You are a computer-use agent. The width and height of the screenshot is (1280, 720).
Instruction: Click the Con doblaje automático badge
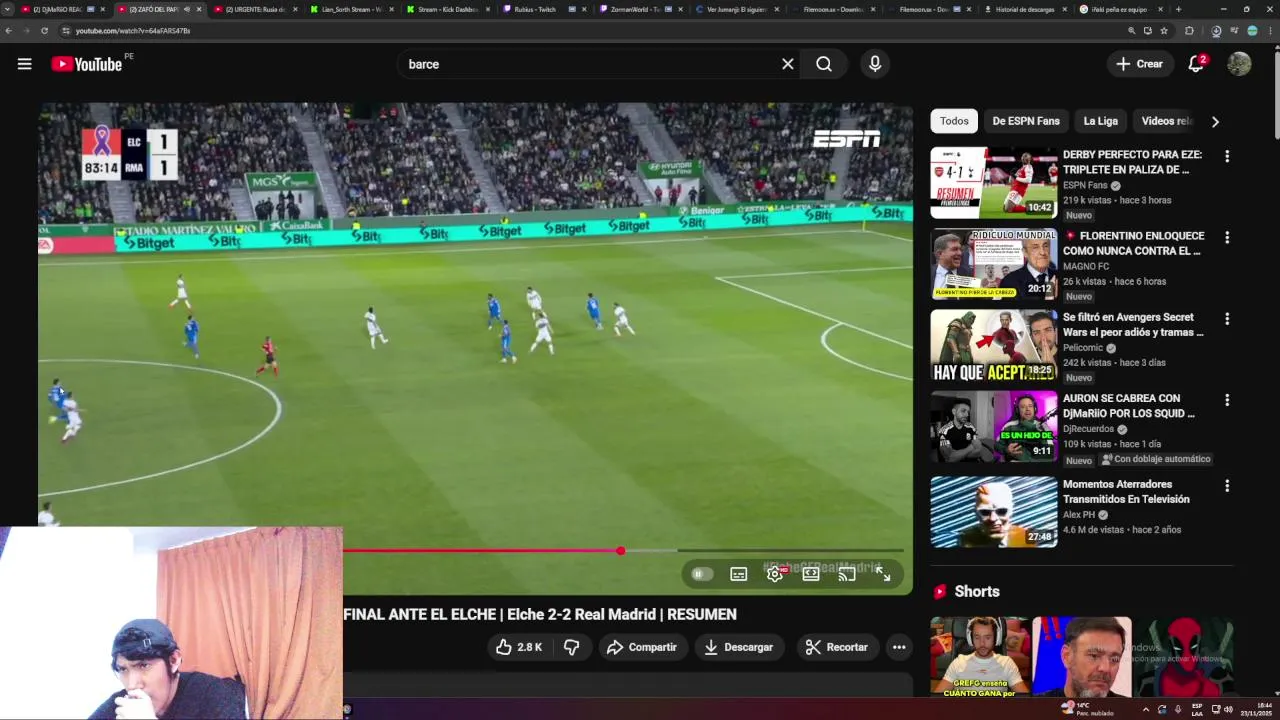[1156, 460]
